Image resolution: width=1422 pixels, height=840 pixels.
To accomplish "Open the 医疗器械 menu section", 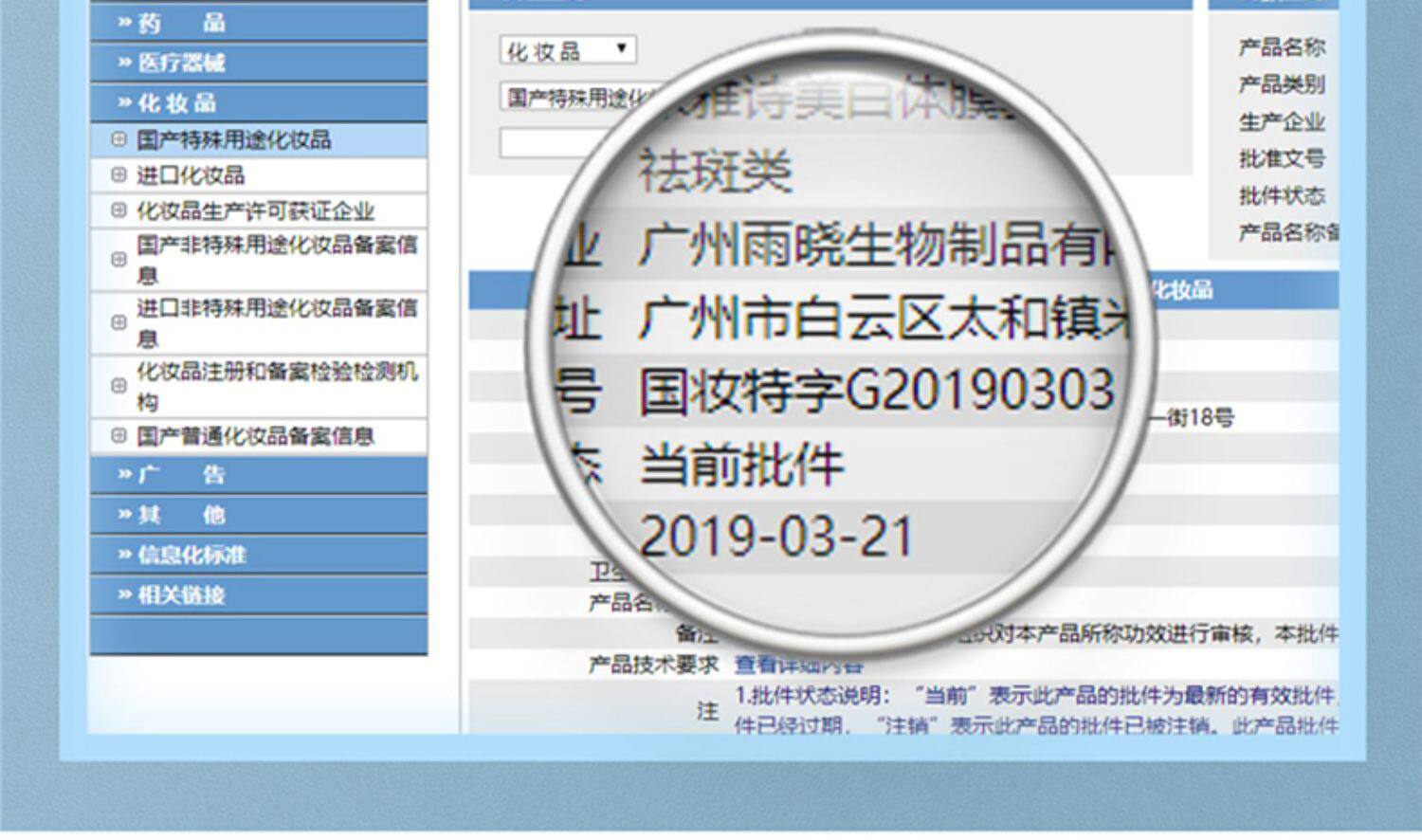I will tap(258, 63).
